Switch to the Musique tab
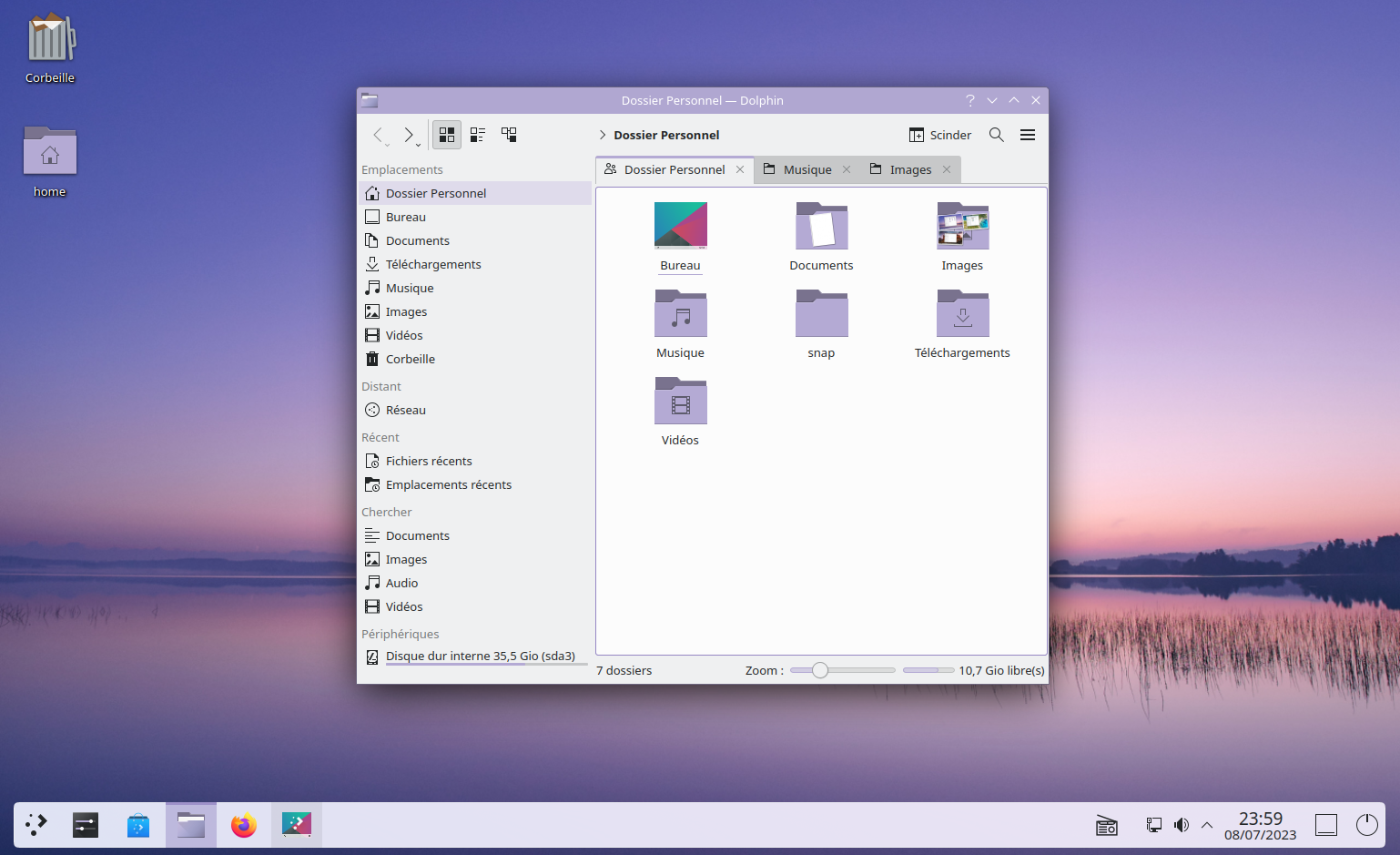The image size is (1400, 855). pos(807,169)
